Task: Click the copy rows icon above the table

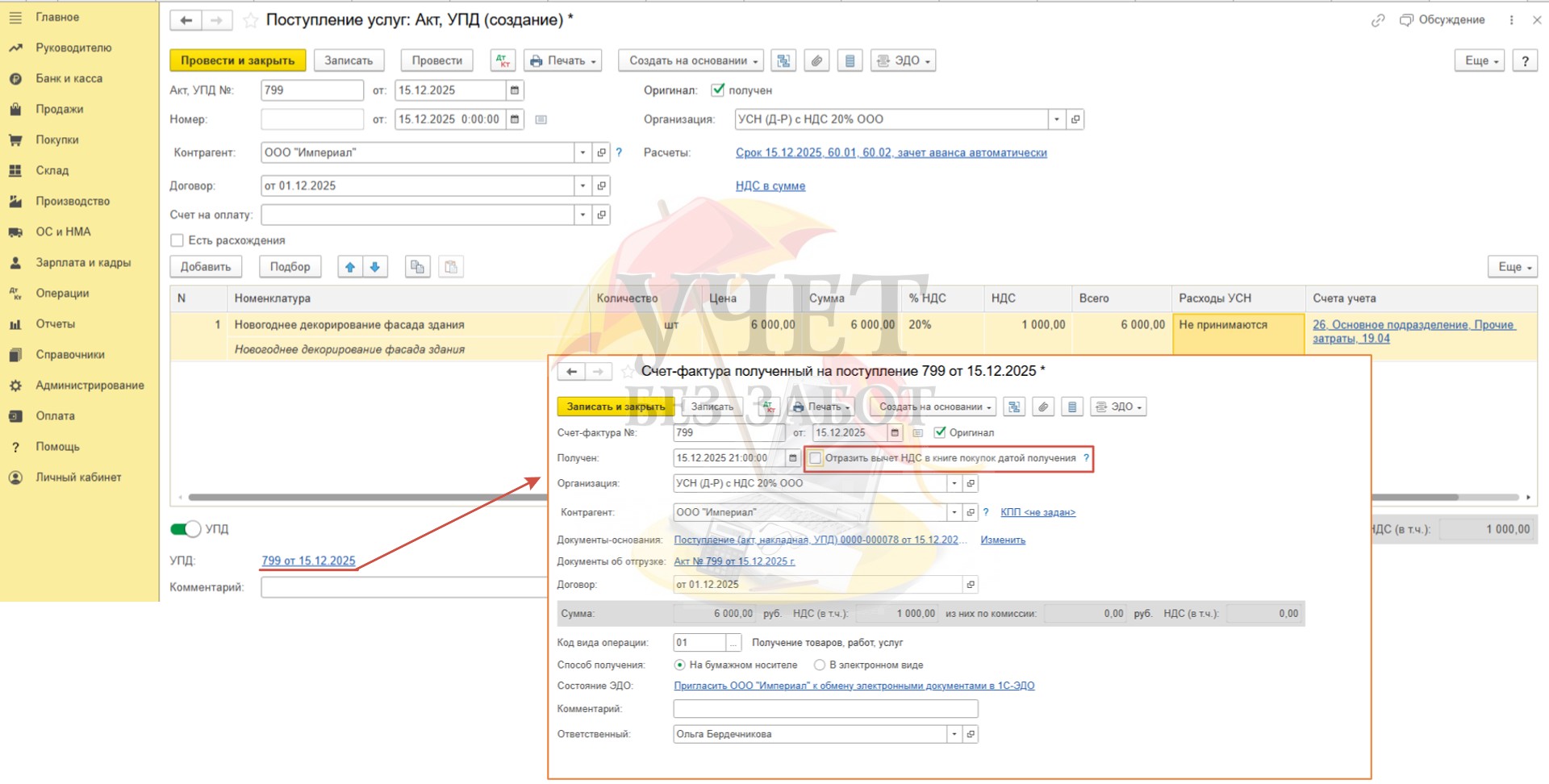Action: coord(417,267)
